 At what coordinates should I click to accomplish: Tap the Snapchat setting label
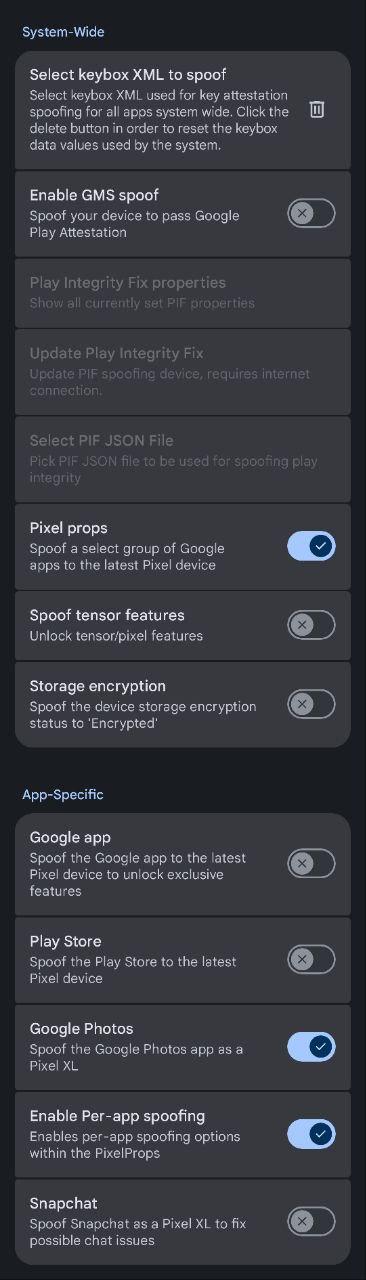tap(63, 1203)
